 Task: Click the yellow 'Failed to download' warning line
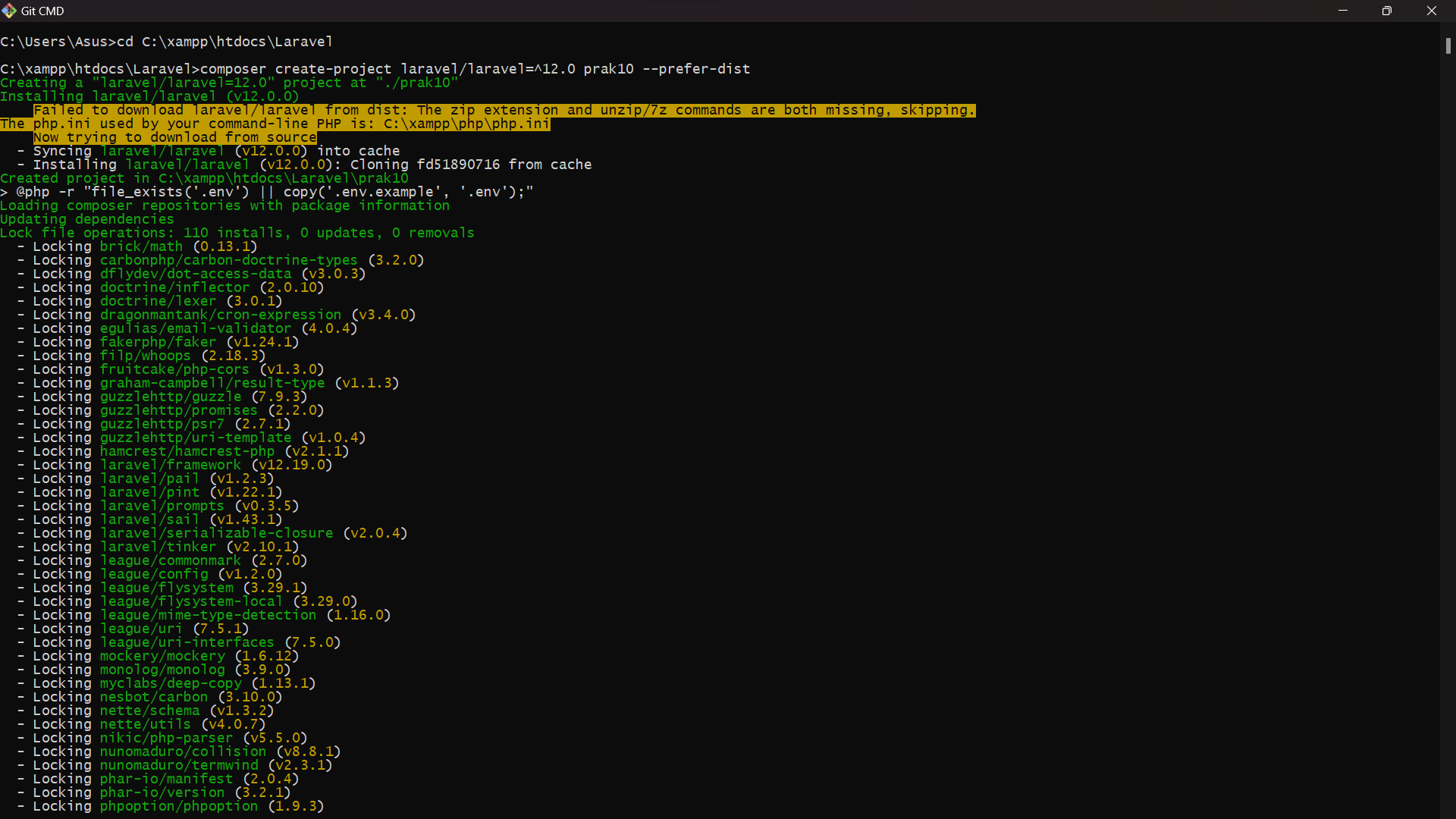coord(504,110)
